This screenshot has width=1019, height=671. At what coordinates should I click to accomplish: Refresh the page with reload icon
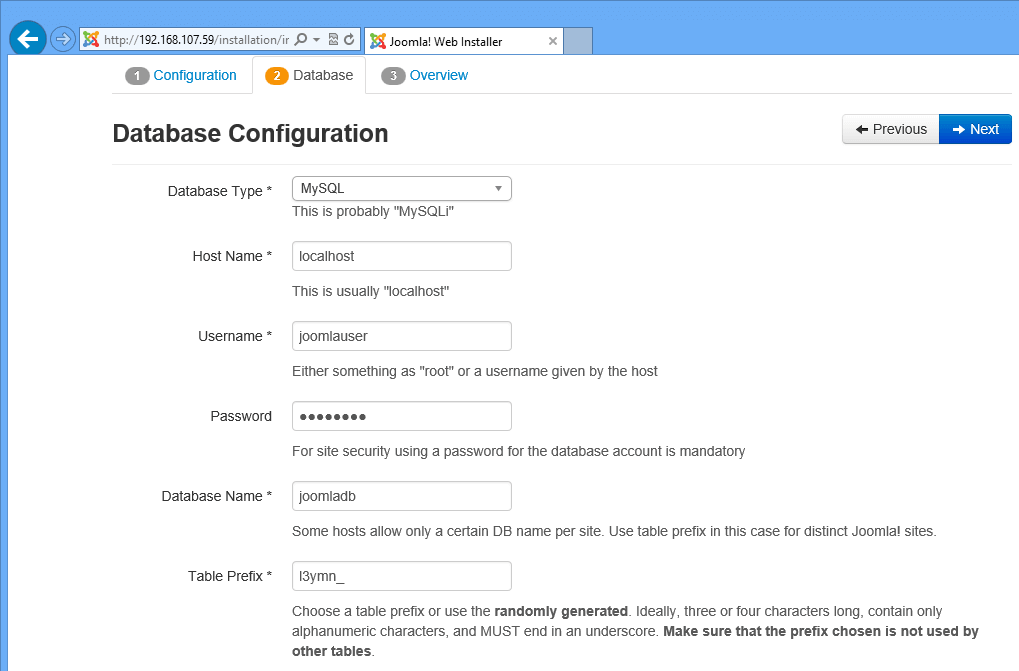pyautogui.click(x=349, y=40)
